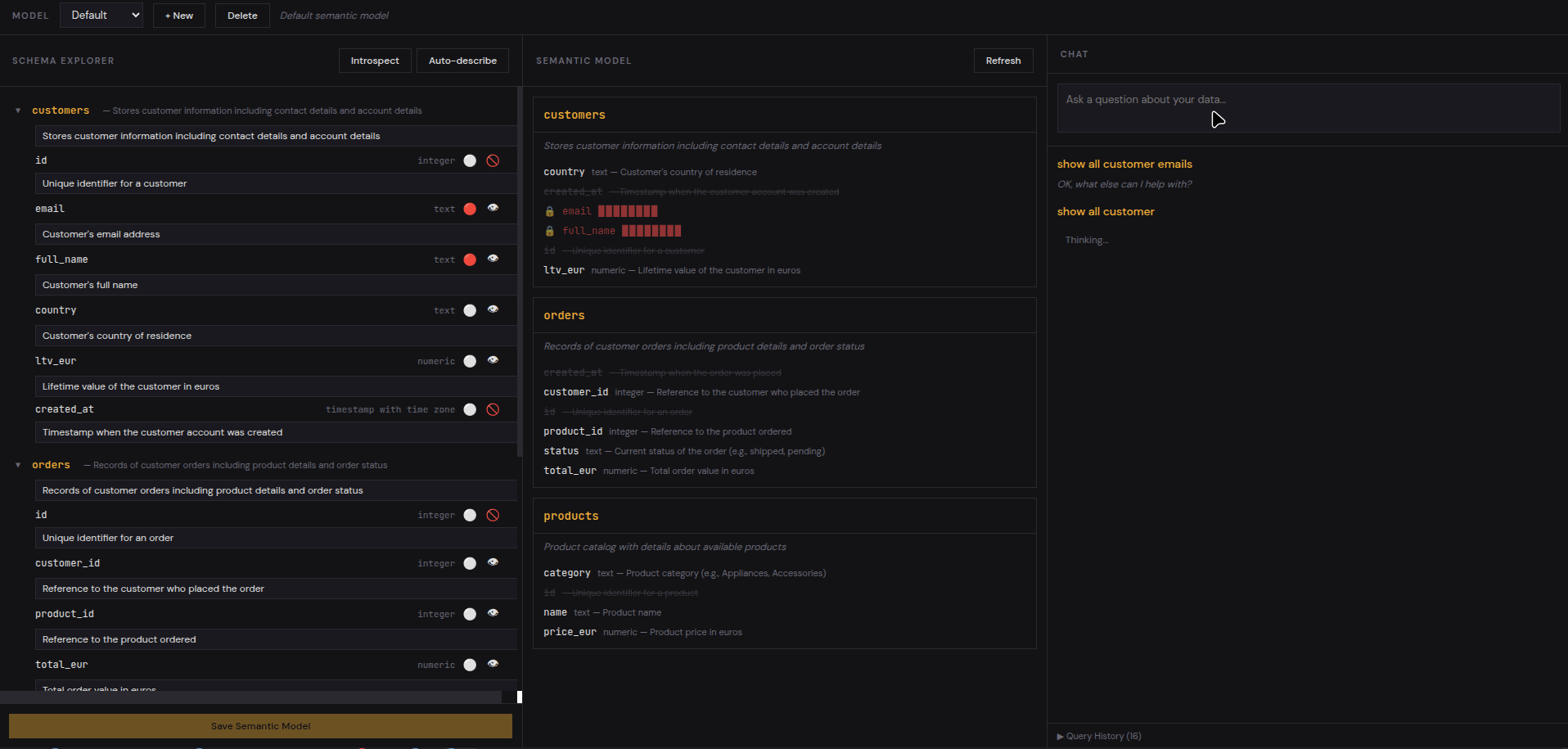1568x749 pixels.
Task: Click Refresh in the Semantic Model panel
Action: [1003, 60]
